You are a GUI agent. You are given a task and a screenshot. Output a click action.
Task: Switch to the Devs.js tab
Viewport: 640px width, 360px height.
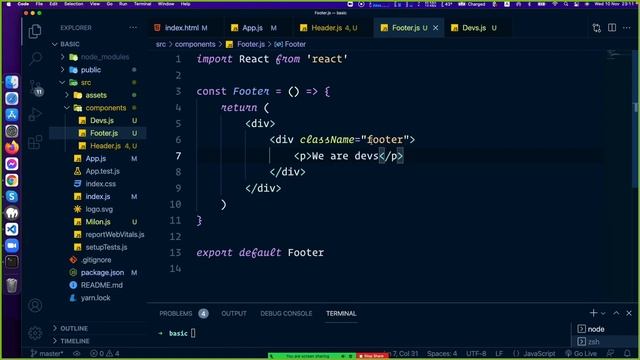click(474, 28)
